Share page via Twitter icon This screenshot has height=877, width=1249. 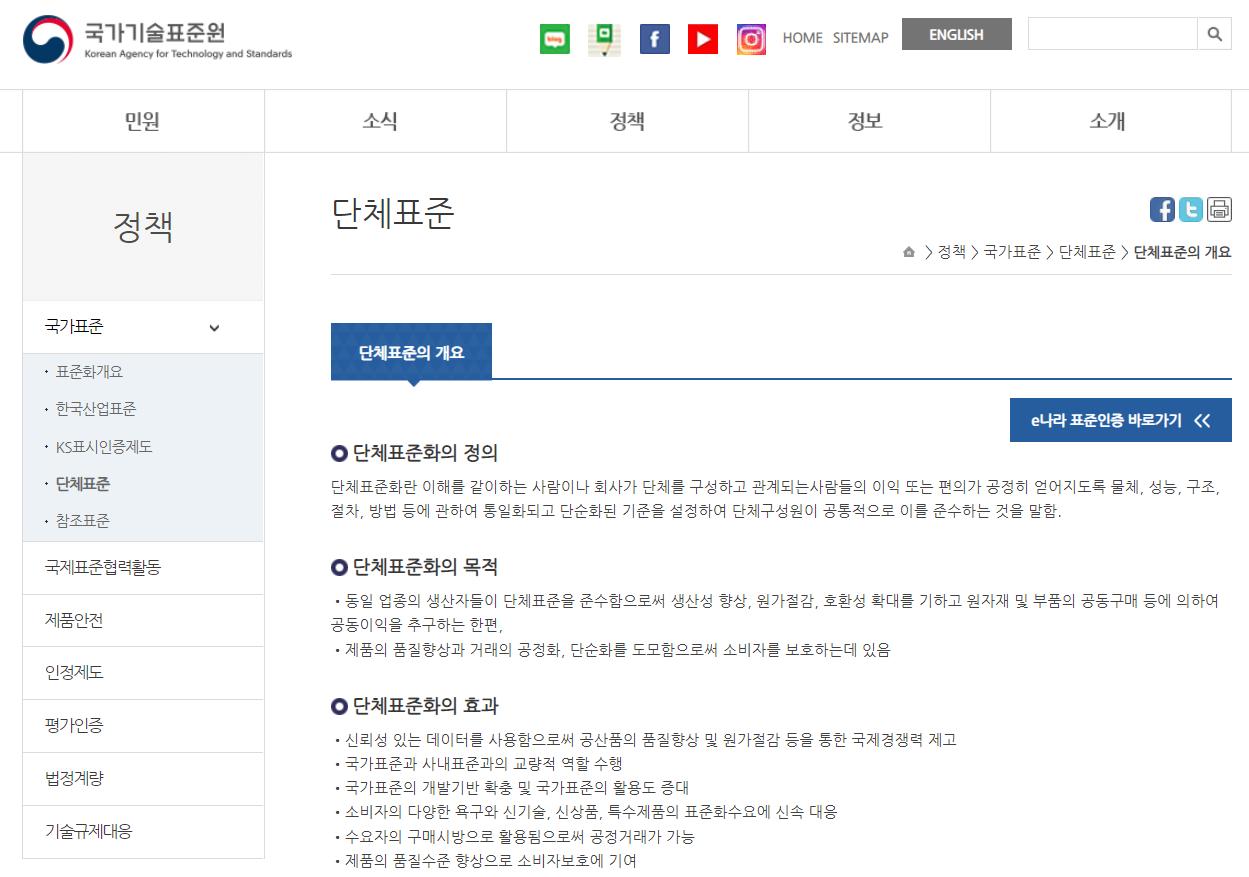click(x=1190, y=209)
